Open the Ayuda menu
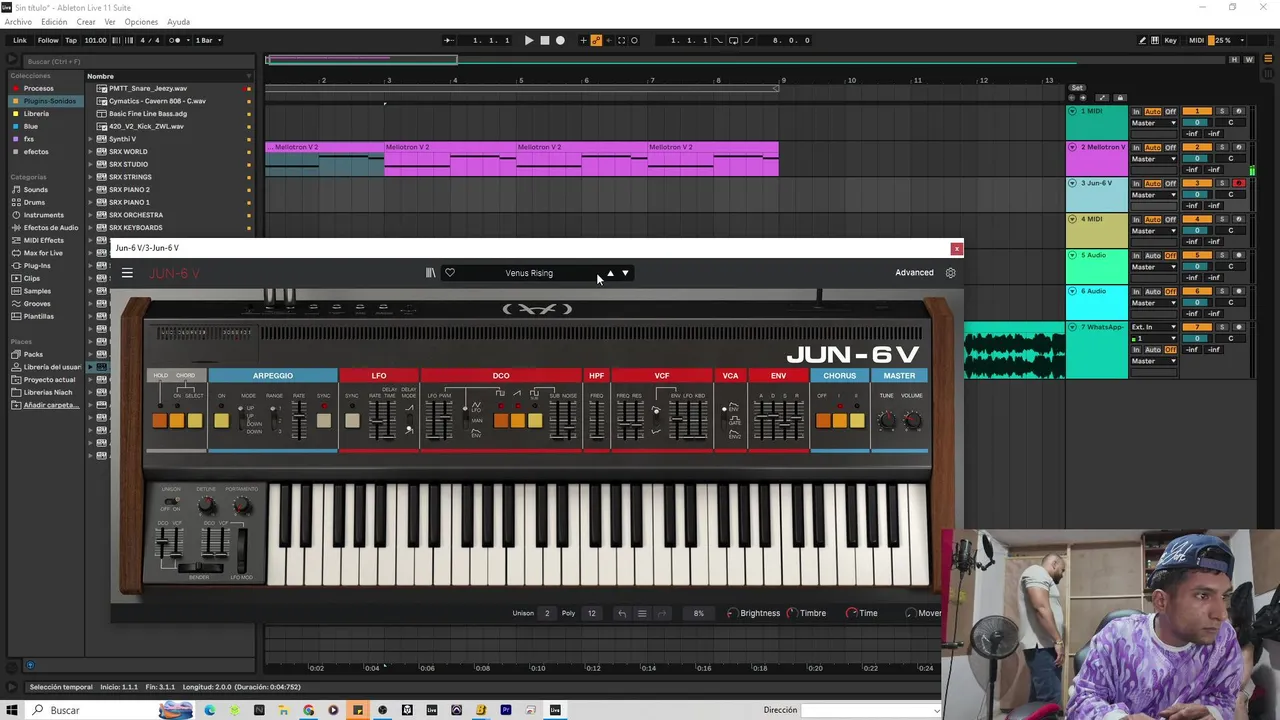 point(178,22)
